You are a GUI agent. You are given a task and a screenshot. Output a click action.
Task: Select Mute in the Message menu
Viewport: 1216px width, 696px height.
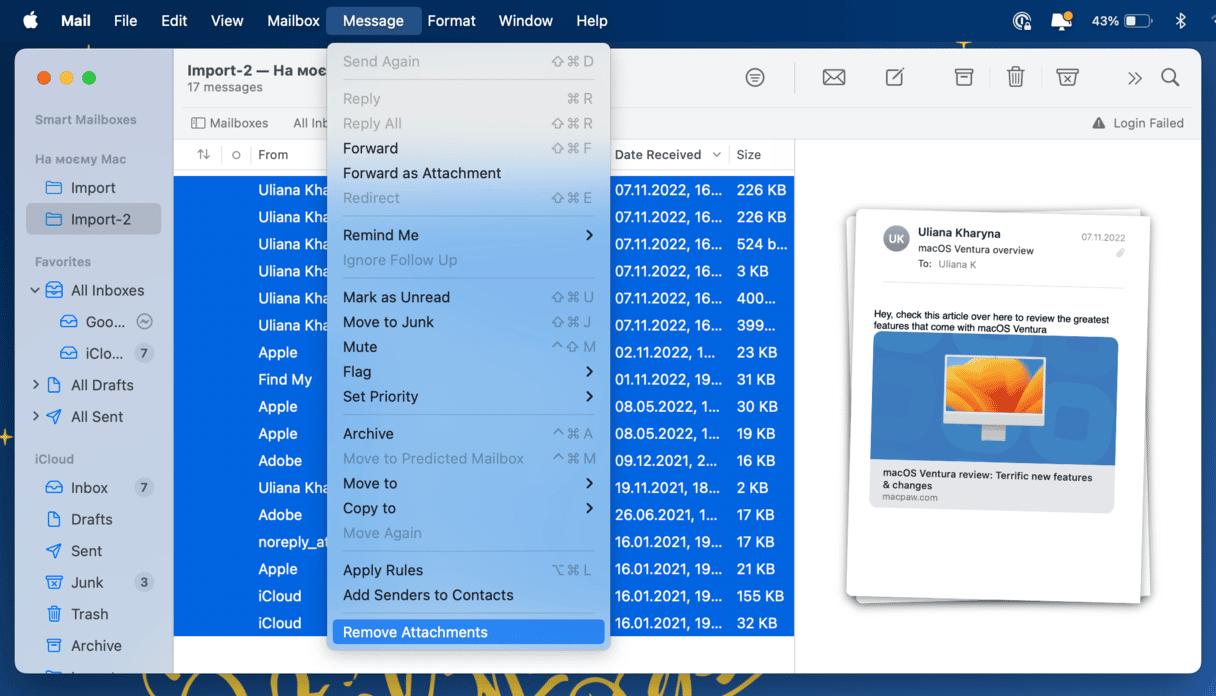pyautogui.click(x=468, y=347)
